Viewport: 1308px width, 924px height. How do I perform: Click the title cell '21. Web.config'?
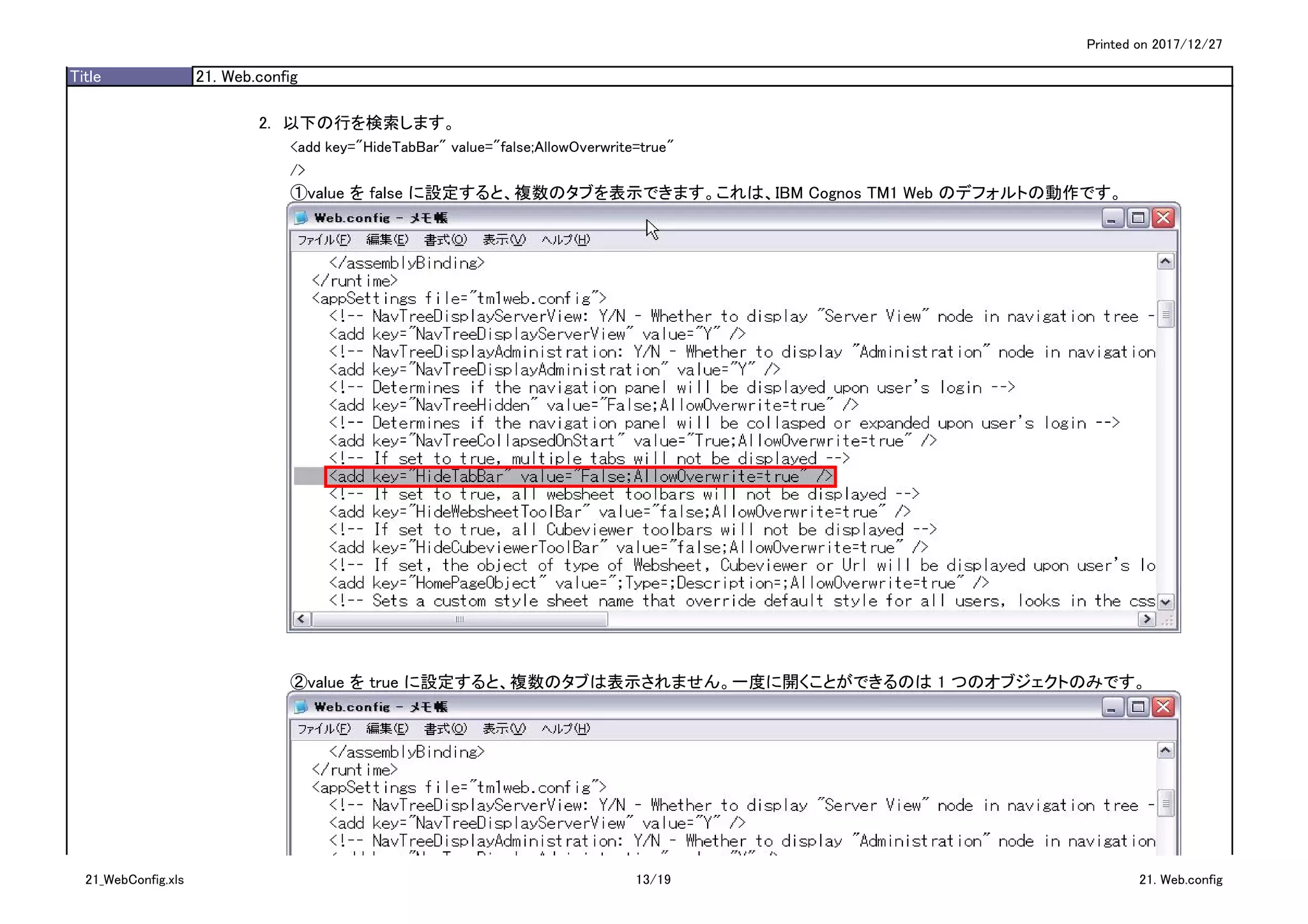(x=711, y=77)
